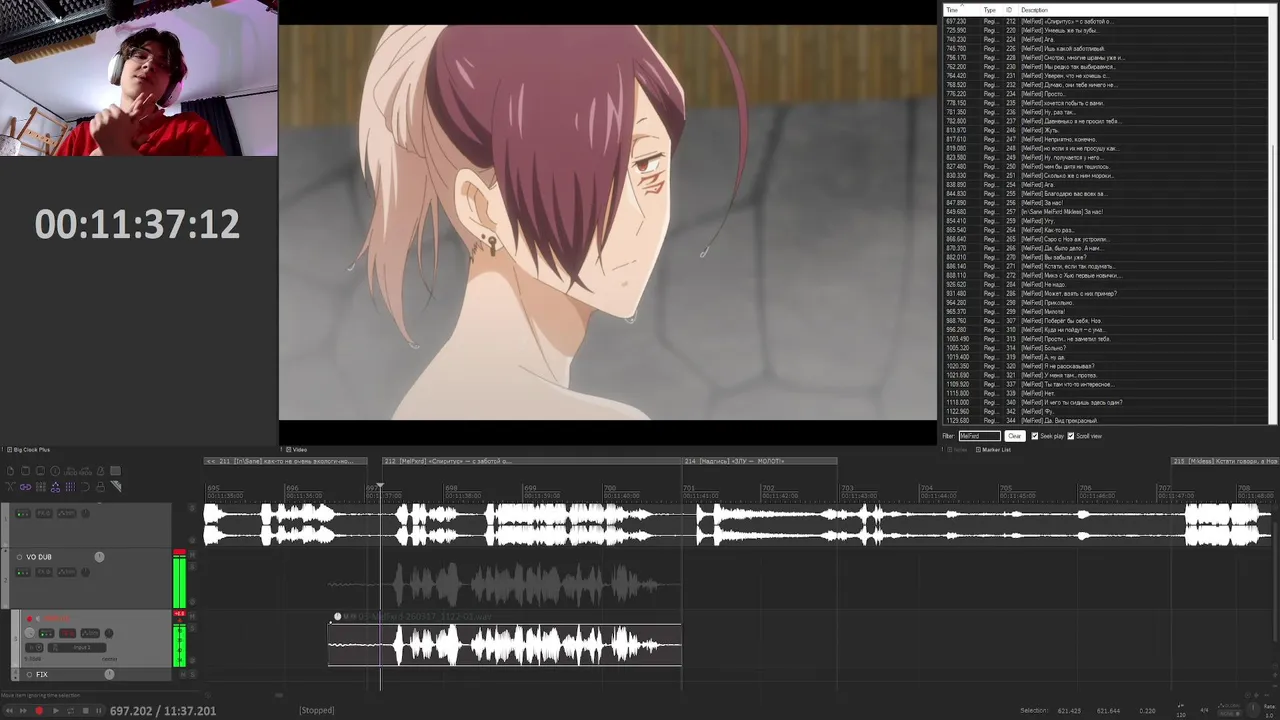Go to project end transport button
1280x720 pixels.
pyautogui.click(x=23, y=710)
